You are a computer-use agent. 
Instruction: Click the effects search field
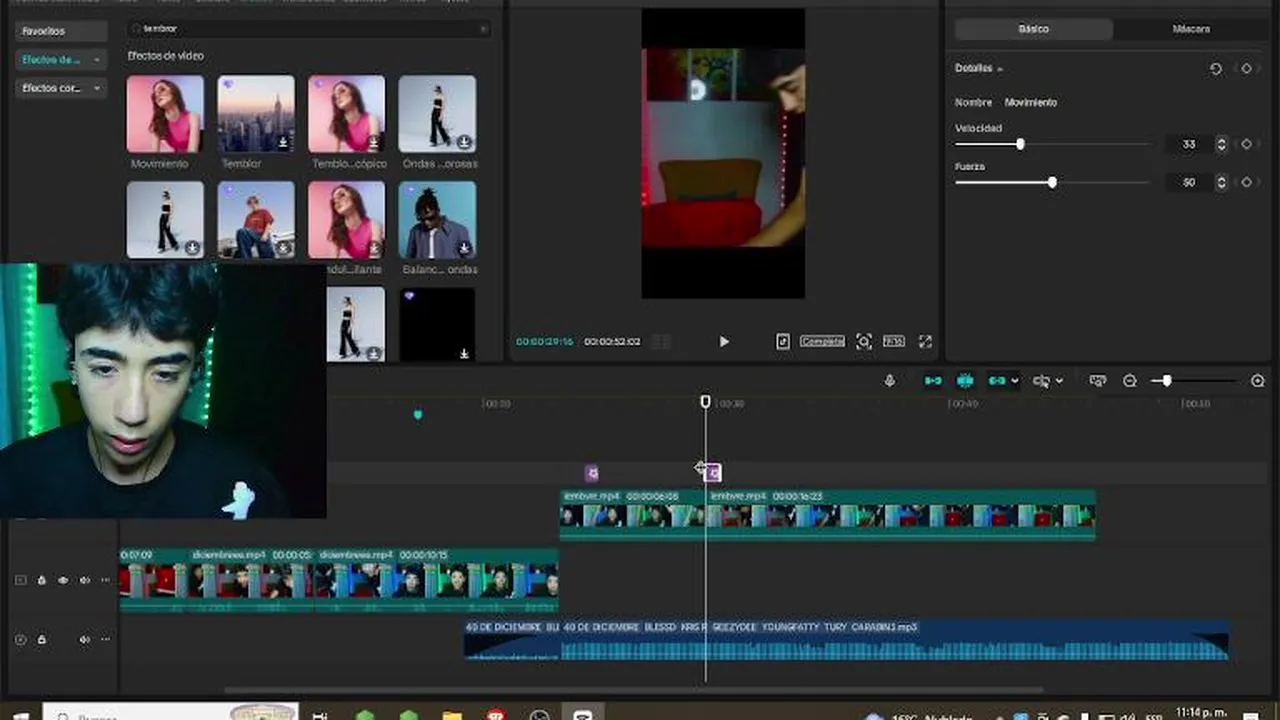pyautogui.click(x=308, y=29)
